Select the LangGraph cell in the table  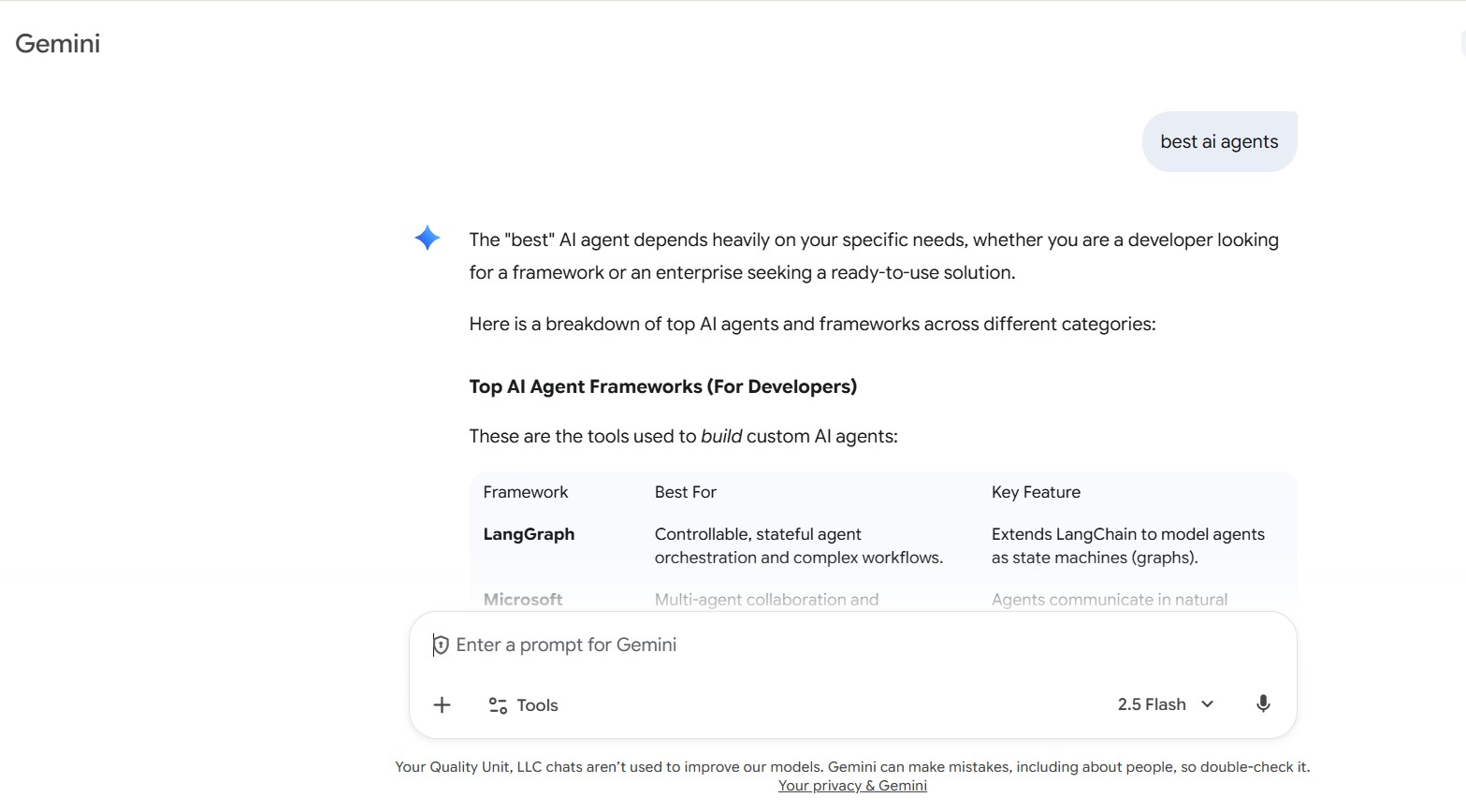pos(529,533)
